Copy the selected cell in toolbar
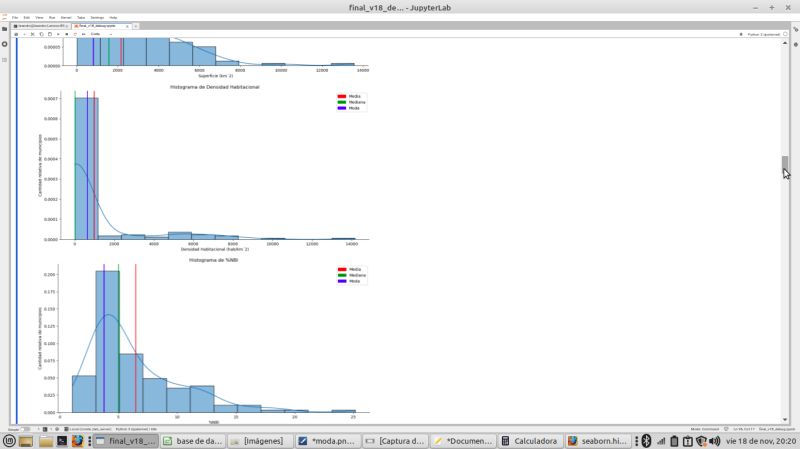Image resolution: width=800 pixels, height=449 pixels. (x=41, y=34)
